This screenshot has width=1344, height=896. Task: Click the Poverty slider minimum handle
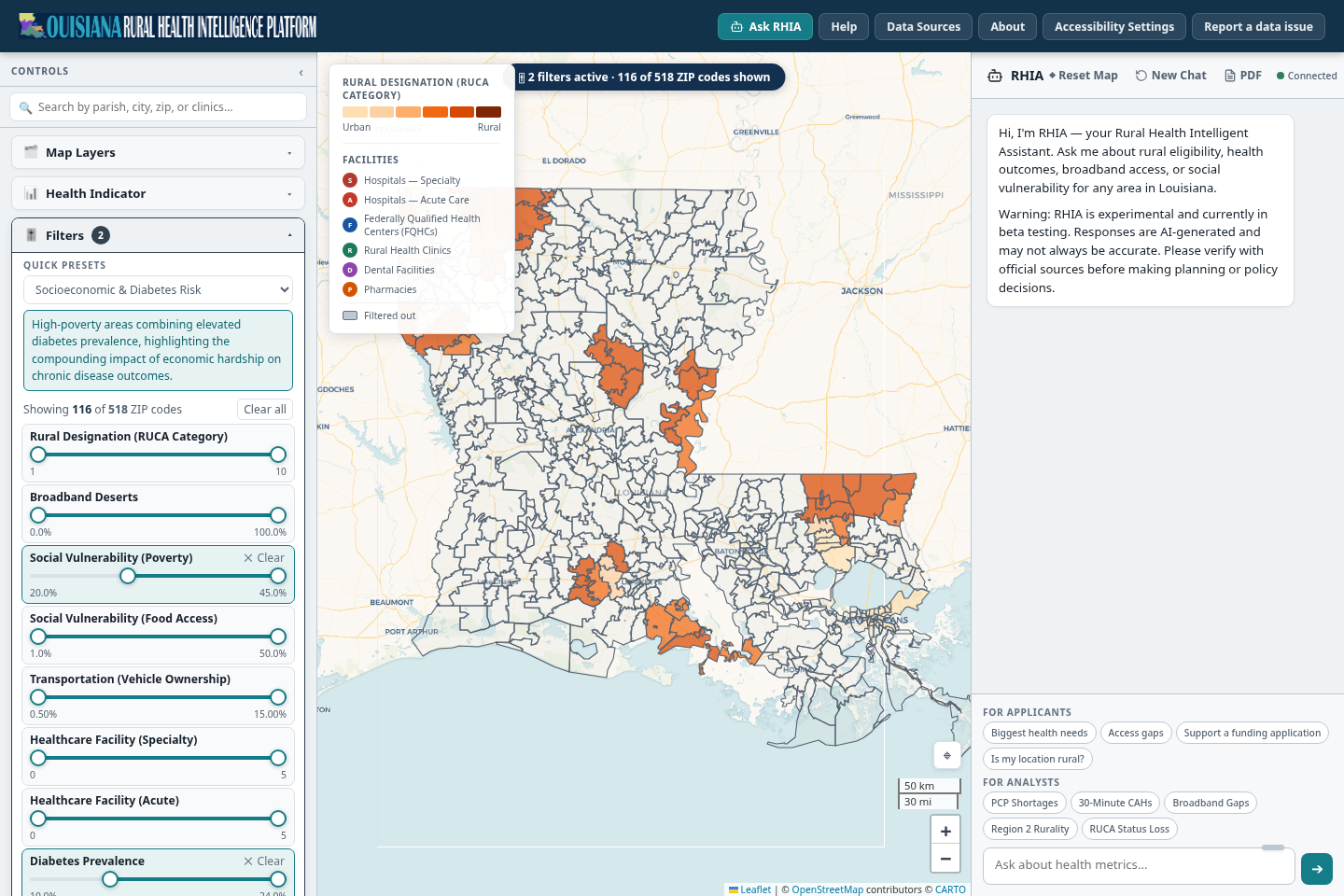pos(128,576)
